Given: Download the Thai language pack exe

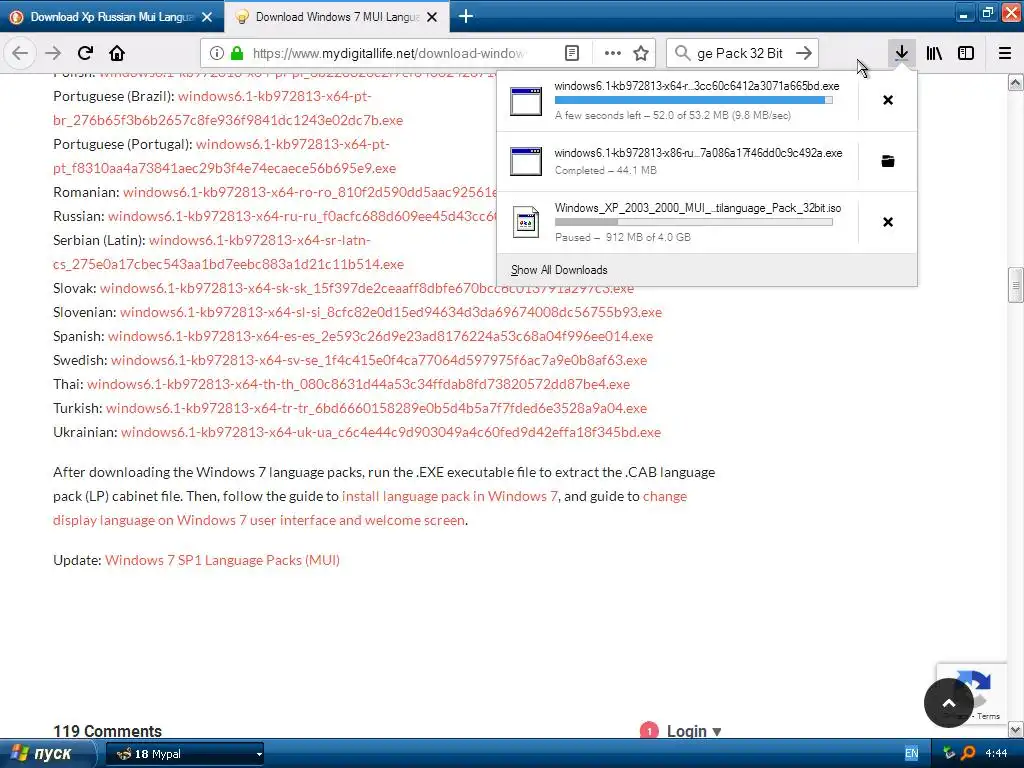Looking at the screenshot, I should pos(359,384).
